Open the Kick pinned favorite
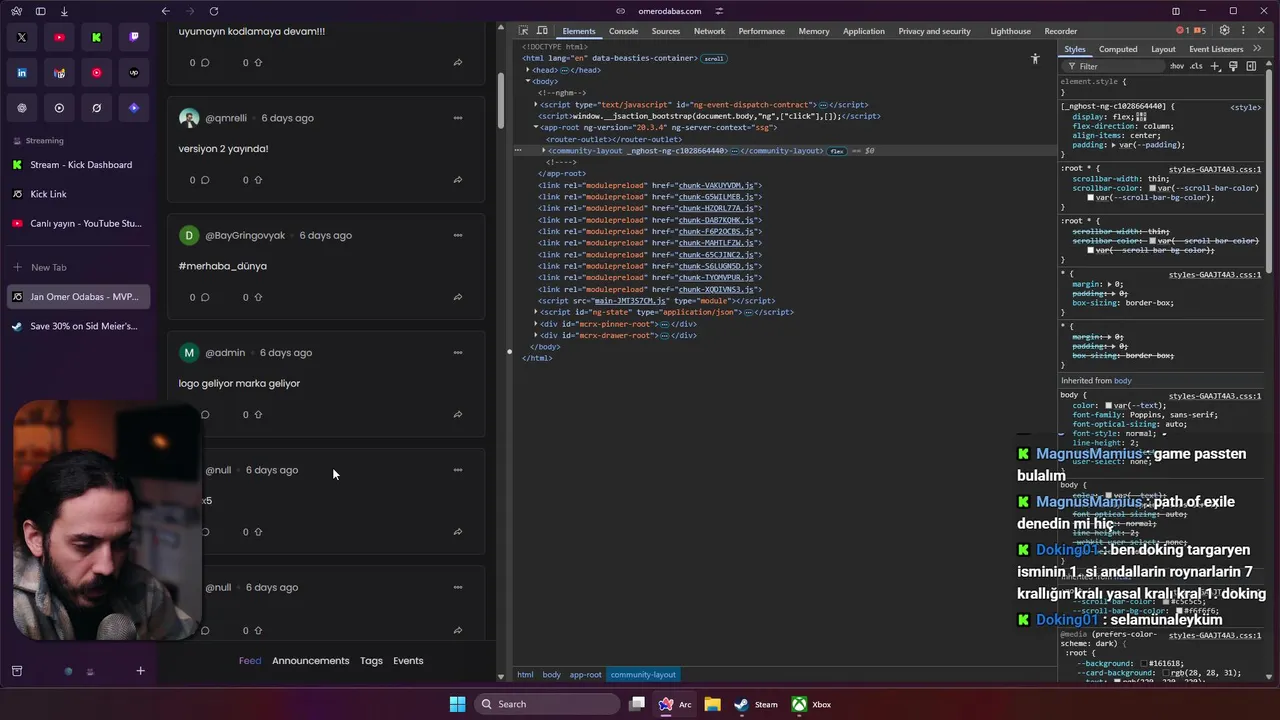Screen dimensions: 1280x720 tap(96, 37)
